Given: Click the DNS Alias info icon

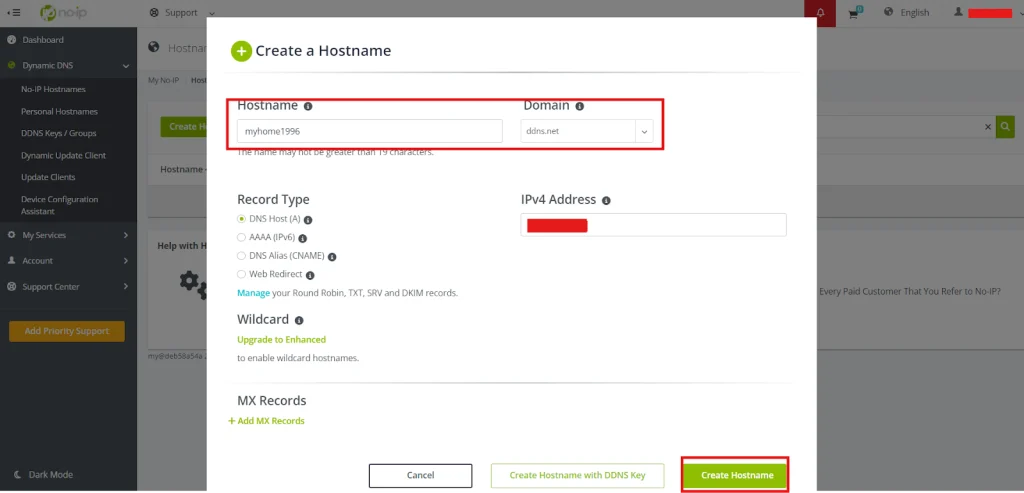Looking at the screenshot, I should pyautogui.click(x=332, y=257).
